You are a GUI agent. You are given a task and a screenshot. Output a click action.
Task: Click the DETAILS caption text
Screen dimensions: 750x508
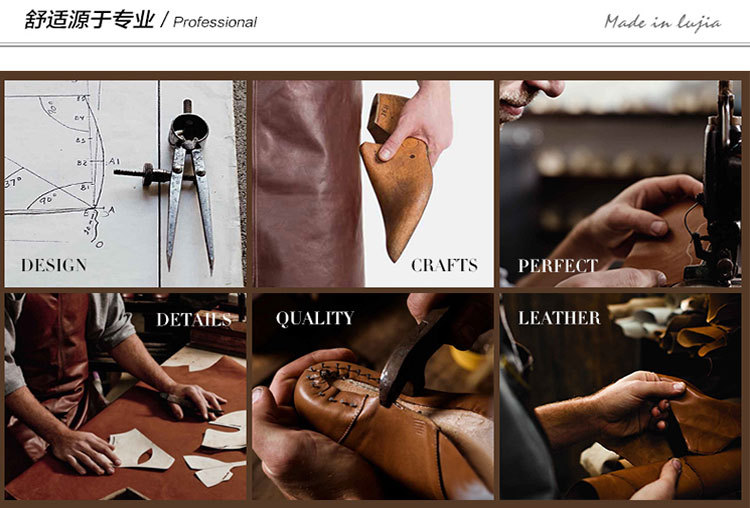coord(194,320)
